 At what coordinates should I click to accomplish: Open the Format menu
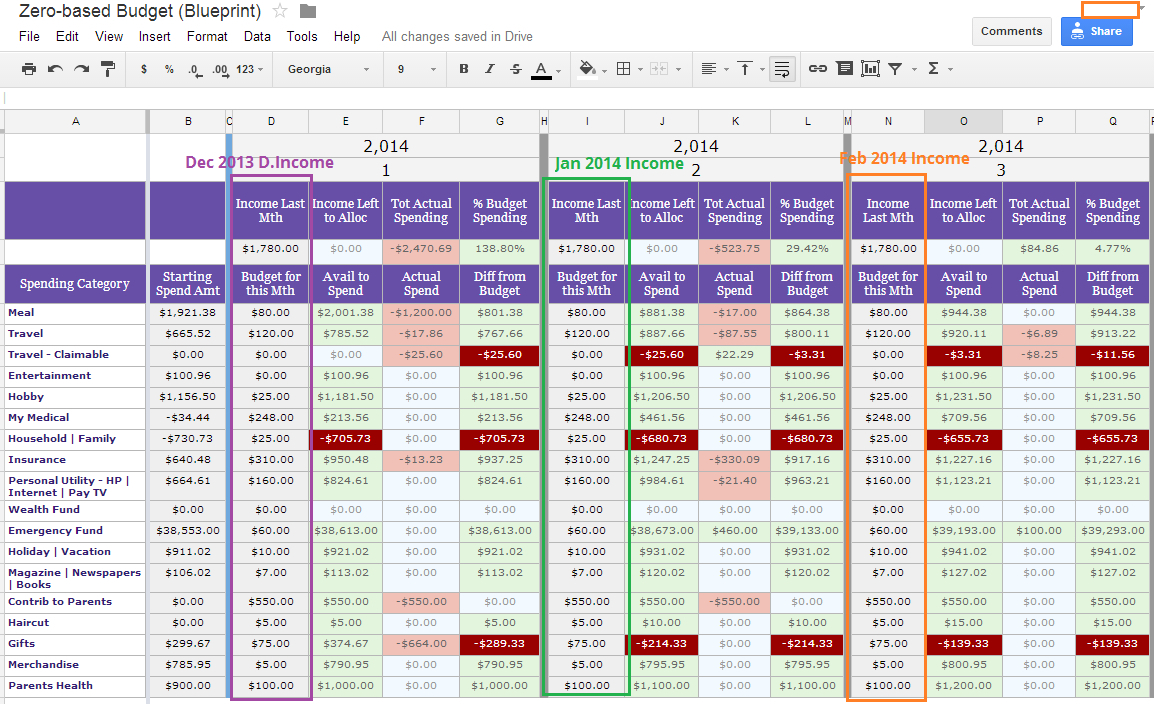coord(207,36)
